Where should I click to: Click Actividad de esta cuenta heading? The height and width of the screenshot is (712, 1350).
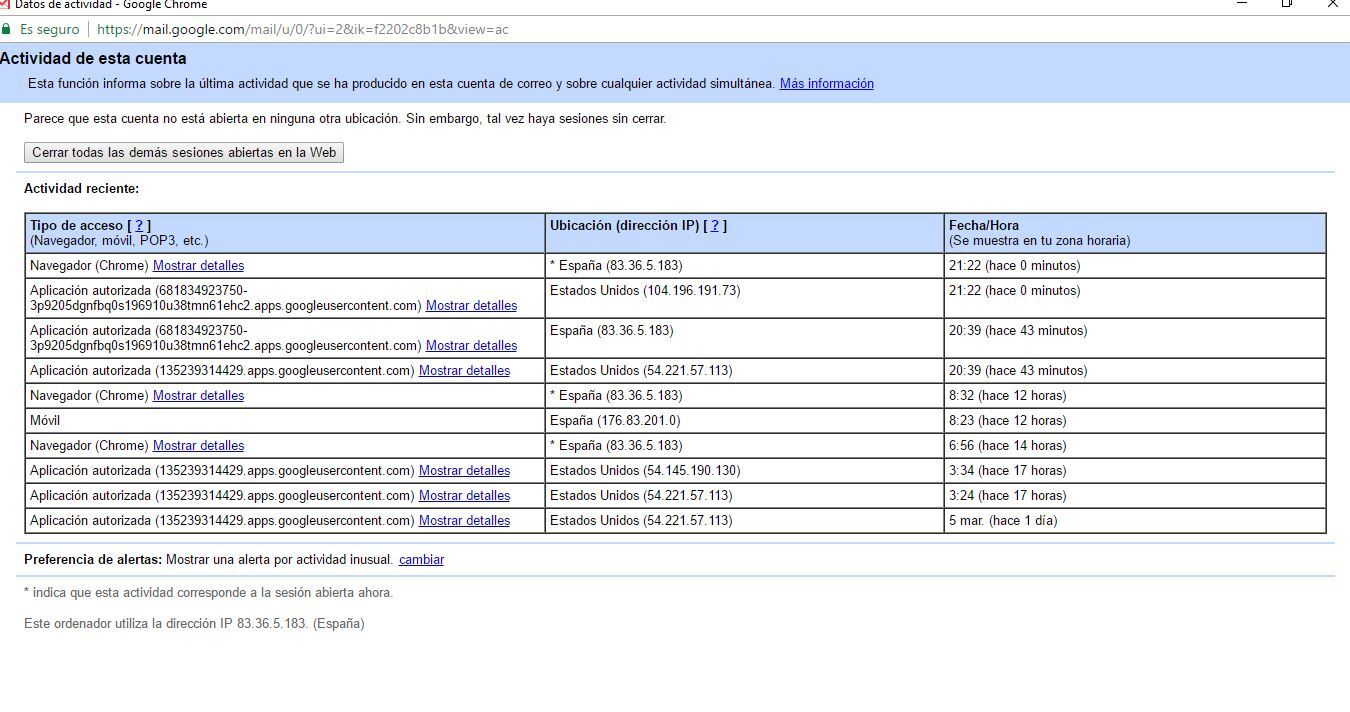click(x=93, y=59)
